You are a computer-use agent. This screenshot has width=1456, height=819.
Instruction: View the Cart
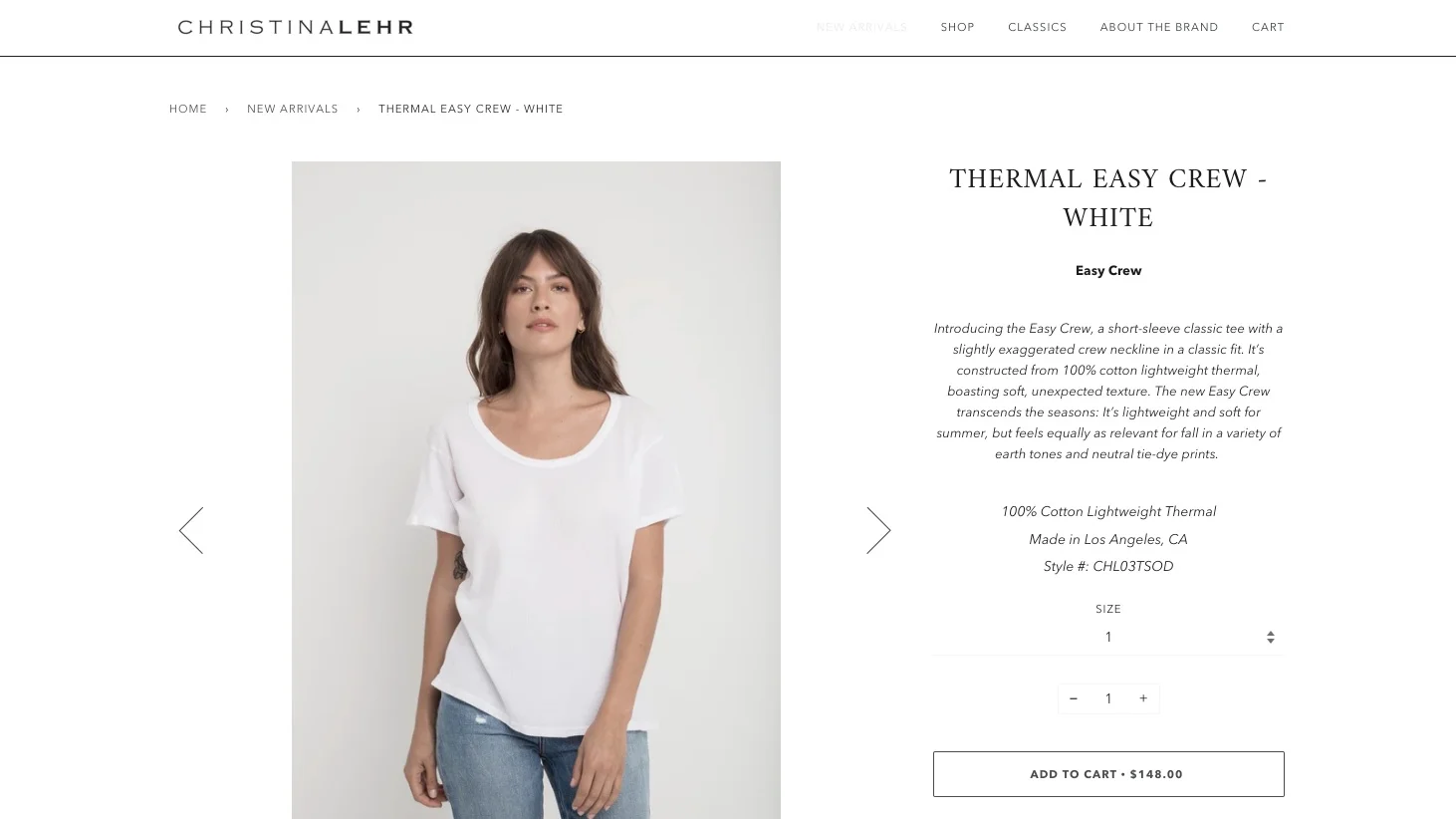(x=1268, y=27)
